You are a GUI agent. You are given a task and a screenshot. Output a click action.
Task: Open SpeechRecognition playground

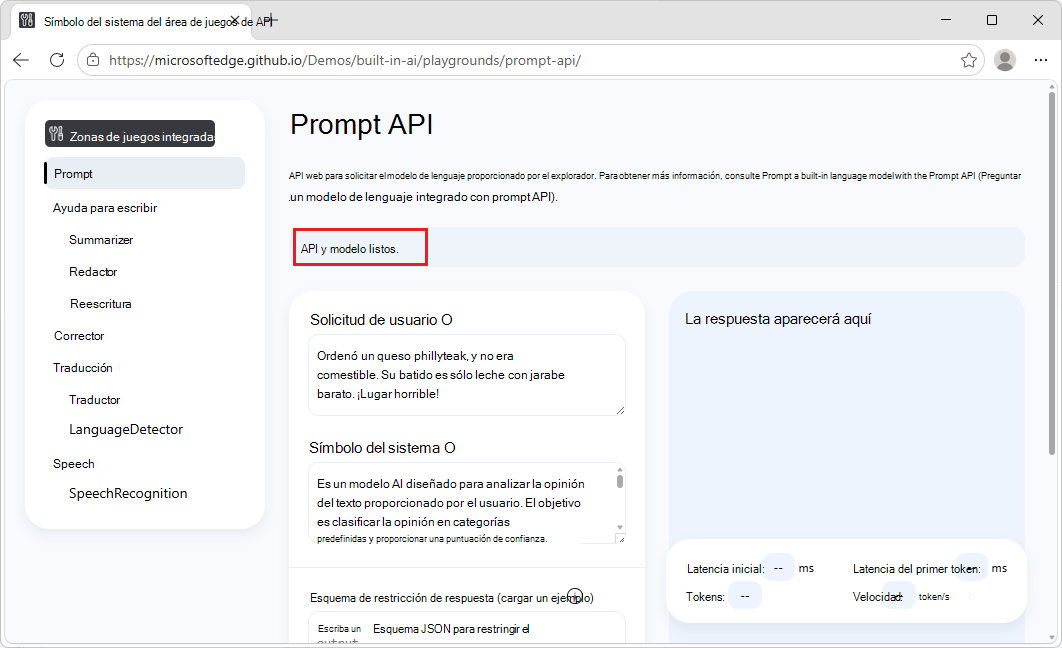(128, 493)
